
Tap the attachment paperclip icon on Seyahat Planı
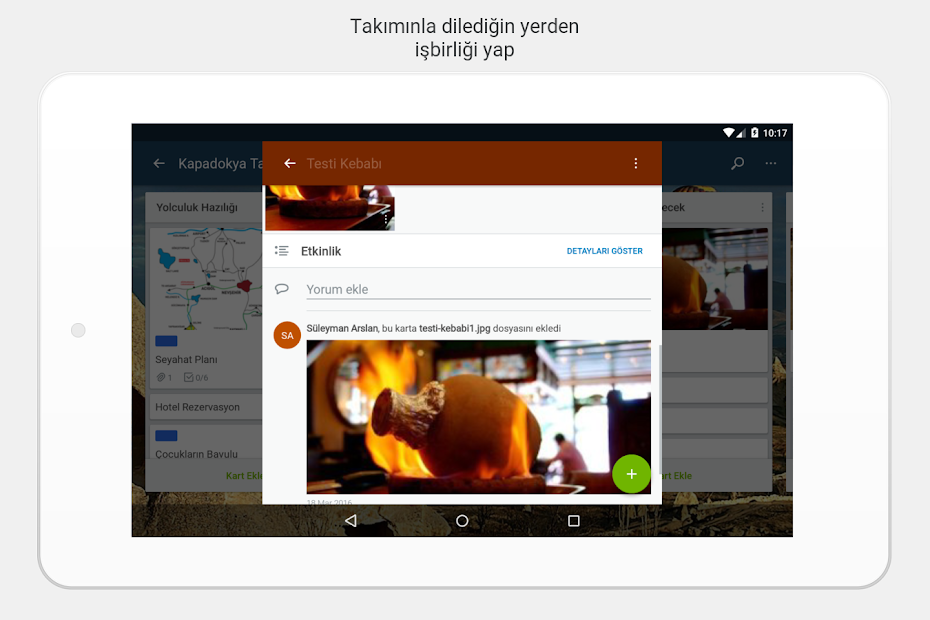click(161, 377)
